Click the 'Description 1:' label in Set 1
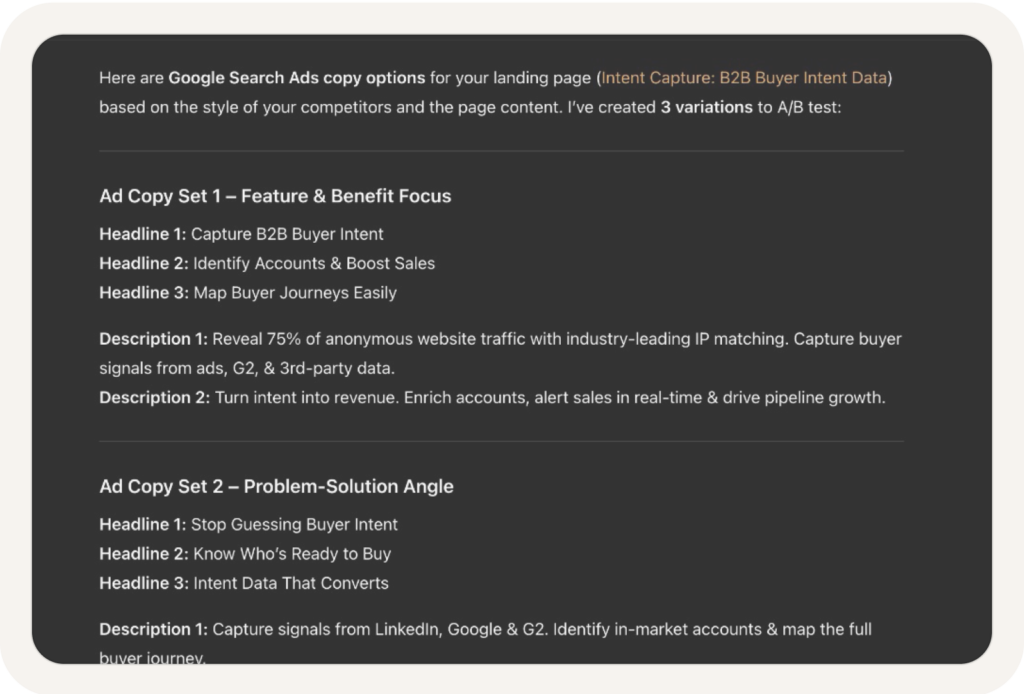Screen dimensions: 1024x694 153,339
